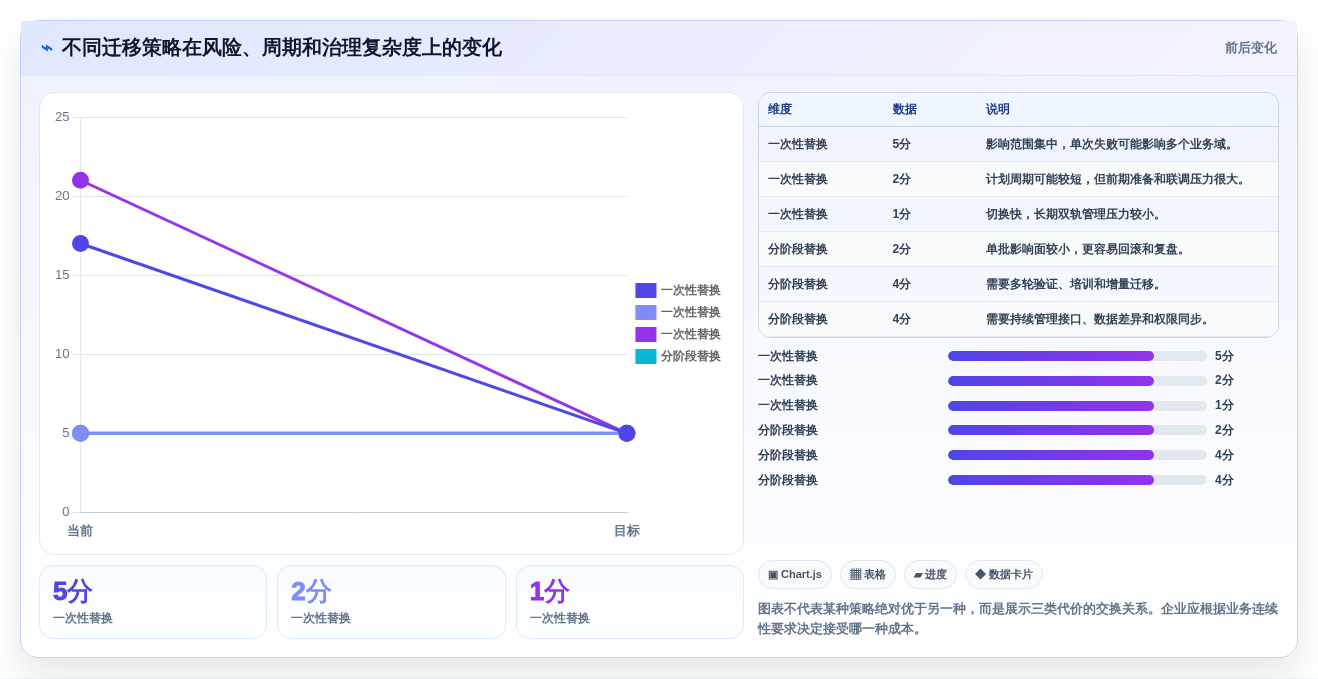Click the text 需要持续管理接口、数据差异和权限同步。
1318x679 pixels.
coord(1099,319)
